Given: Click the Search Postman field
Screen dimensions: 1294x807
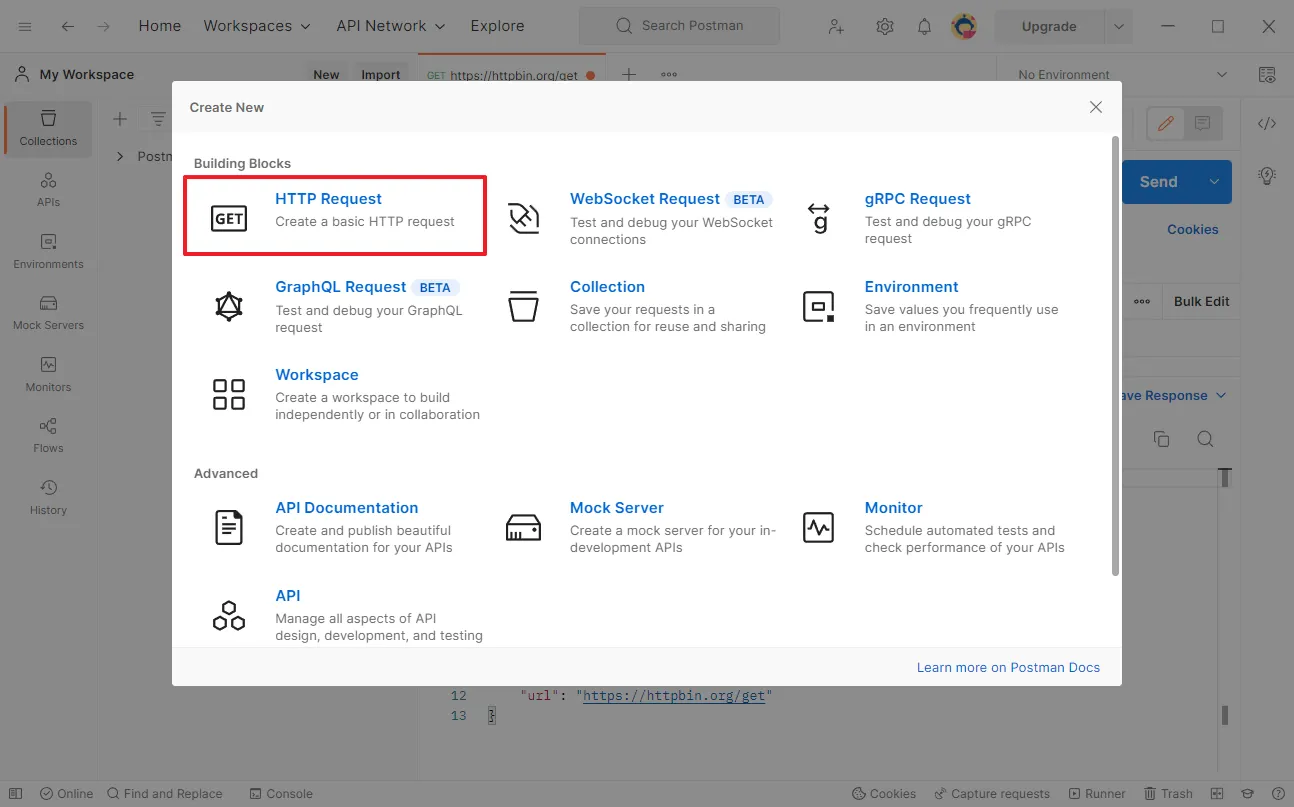Looking at the screenshot, I should tap(679, 26).
